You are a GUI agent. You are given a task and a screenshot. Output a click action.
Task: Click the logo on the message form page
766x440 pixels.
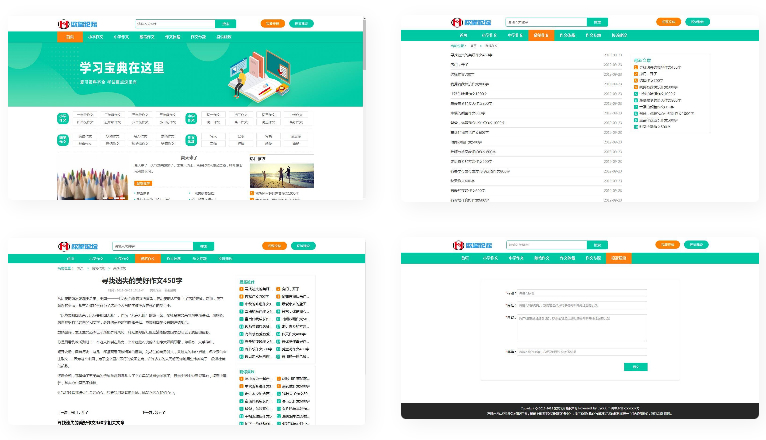470,245
